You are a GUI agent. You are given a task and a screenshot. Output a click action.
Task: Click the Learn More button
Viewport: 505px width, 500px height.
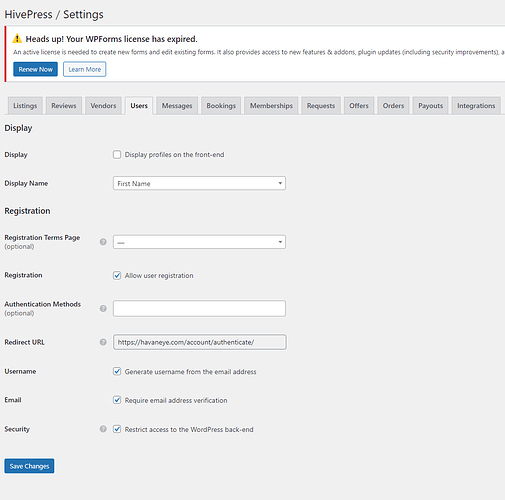pyautogui.click(x=85, y=69)
